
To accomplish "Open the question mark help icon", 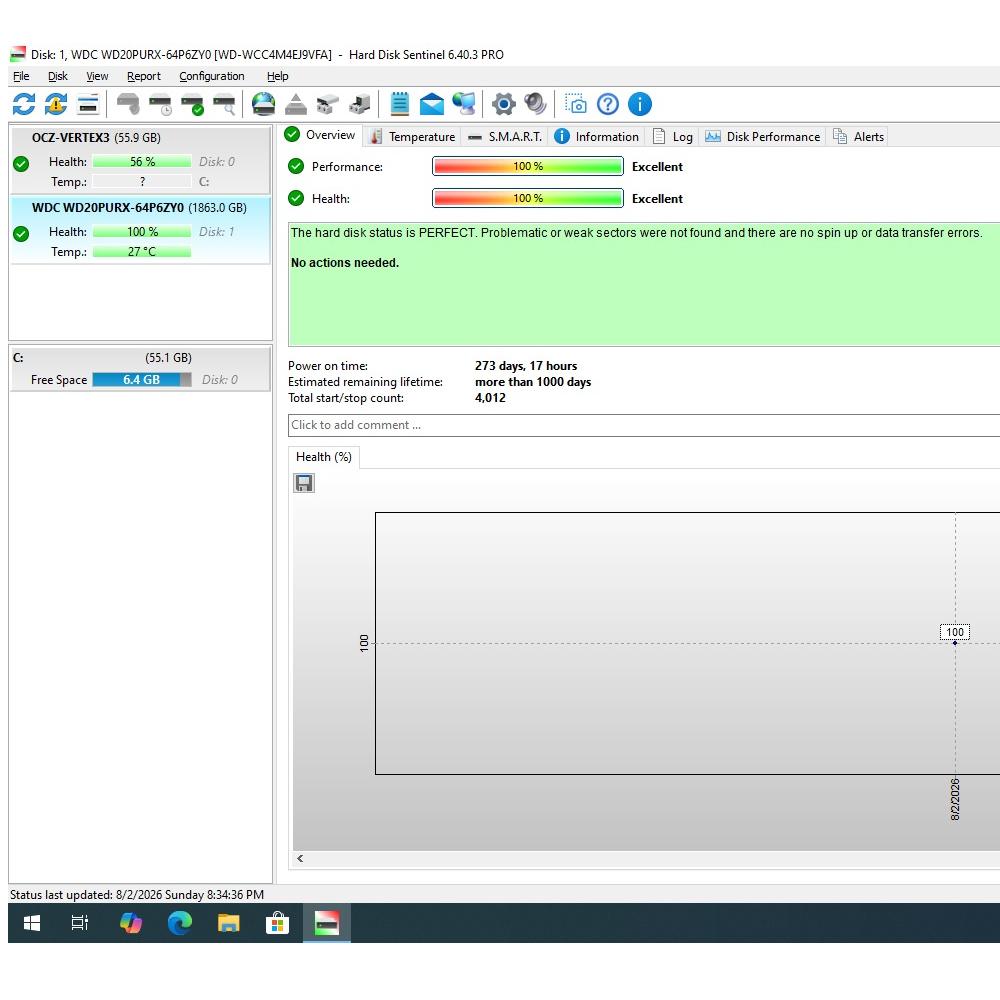I will (608, 104).
